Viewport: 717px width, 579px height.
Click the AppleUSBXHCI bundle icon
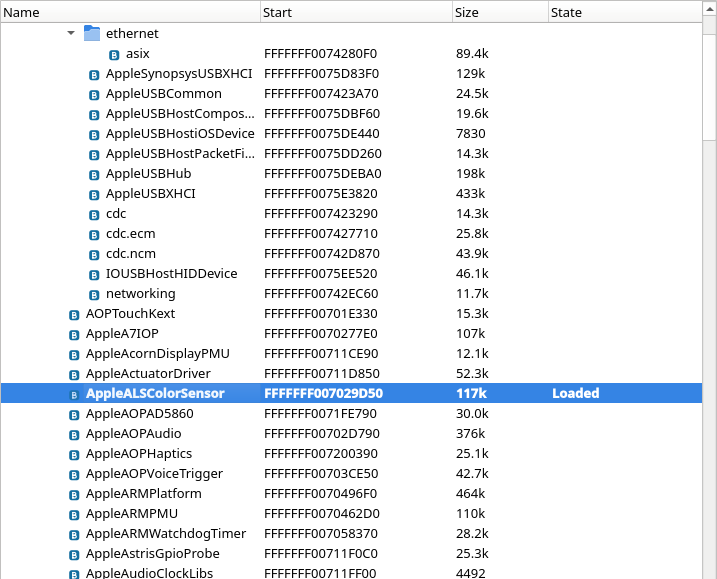pyautogui.click(x=94, y=195)
